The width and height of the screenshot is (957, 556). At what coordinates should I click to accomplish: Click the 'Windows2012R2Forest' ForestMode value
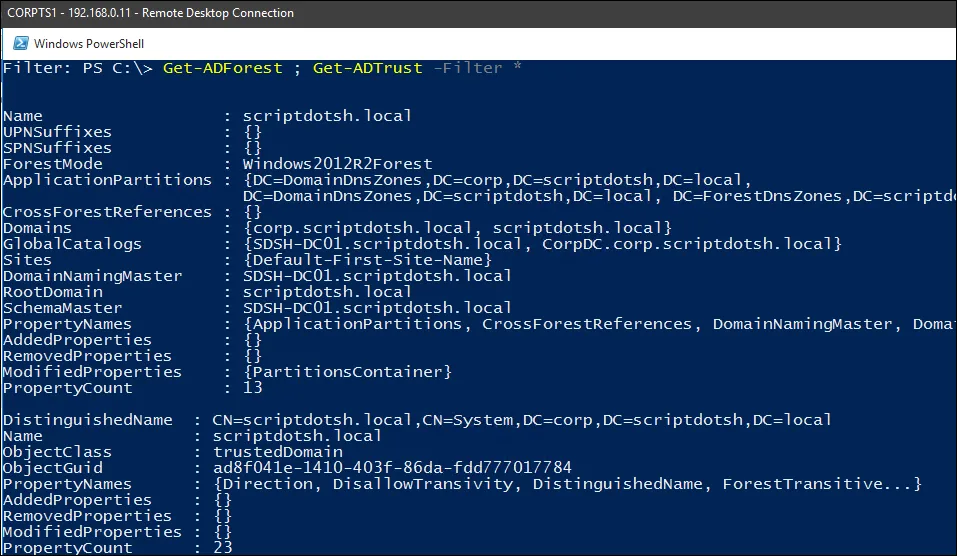[338, 164]
